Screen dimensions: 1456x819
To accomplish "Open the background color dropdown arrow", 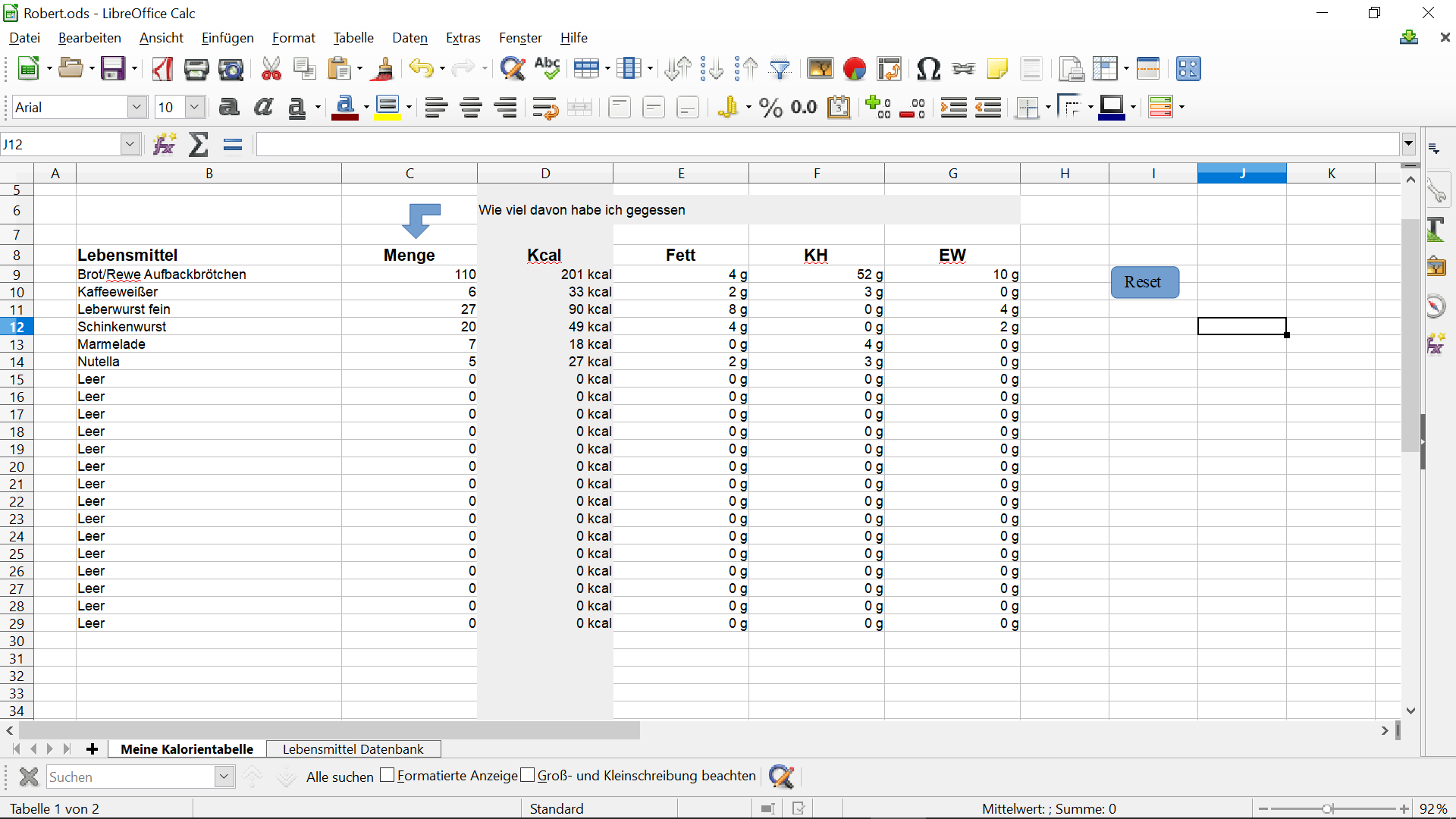I will pyautogui.click(x=409, y=108).
